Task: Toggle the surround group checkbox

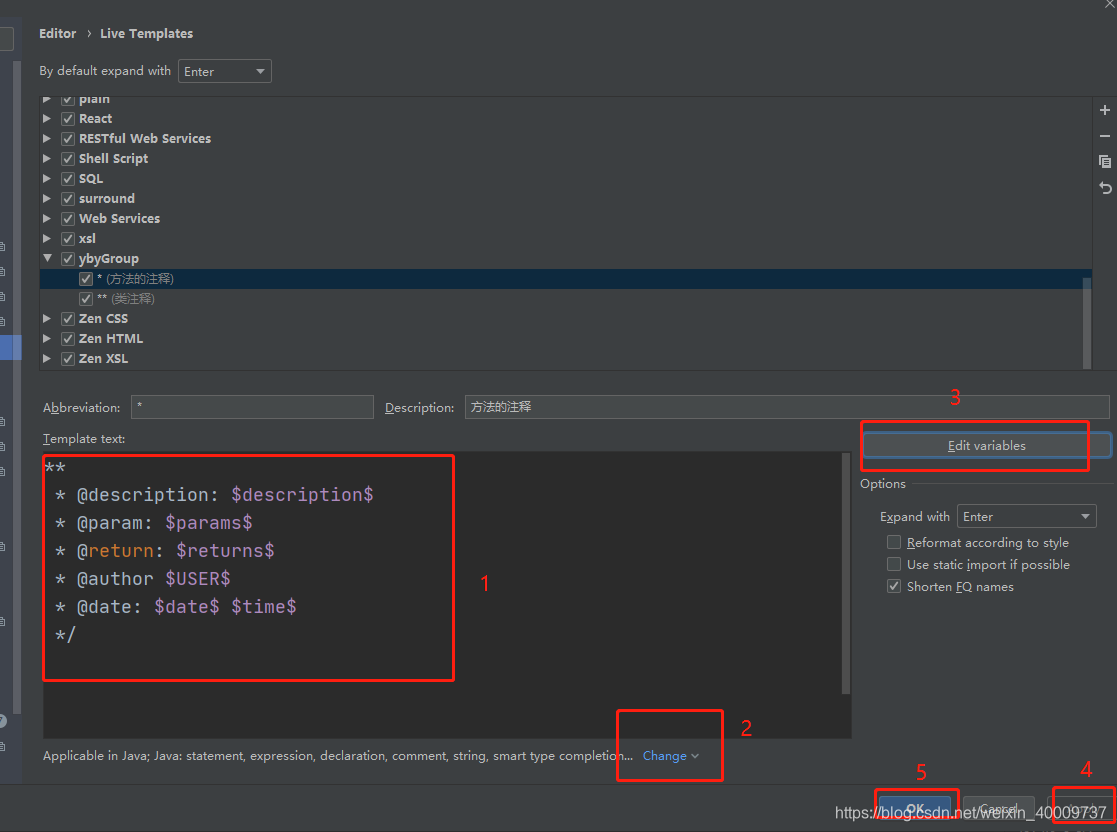Action: click(x=68, y=199)
